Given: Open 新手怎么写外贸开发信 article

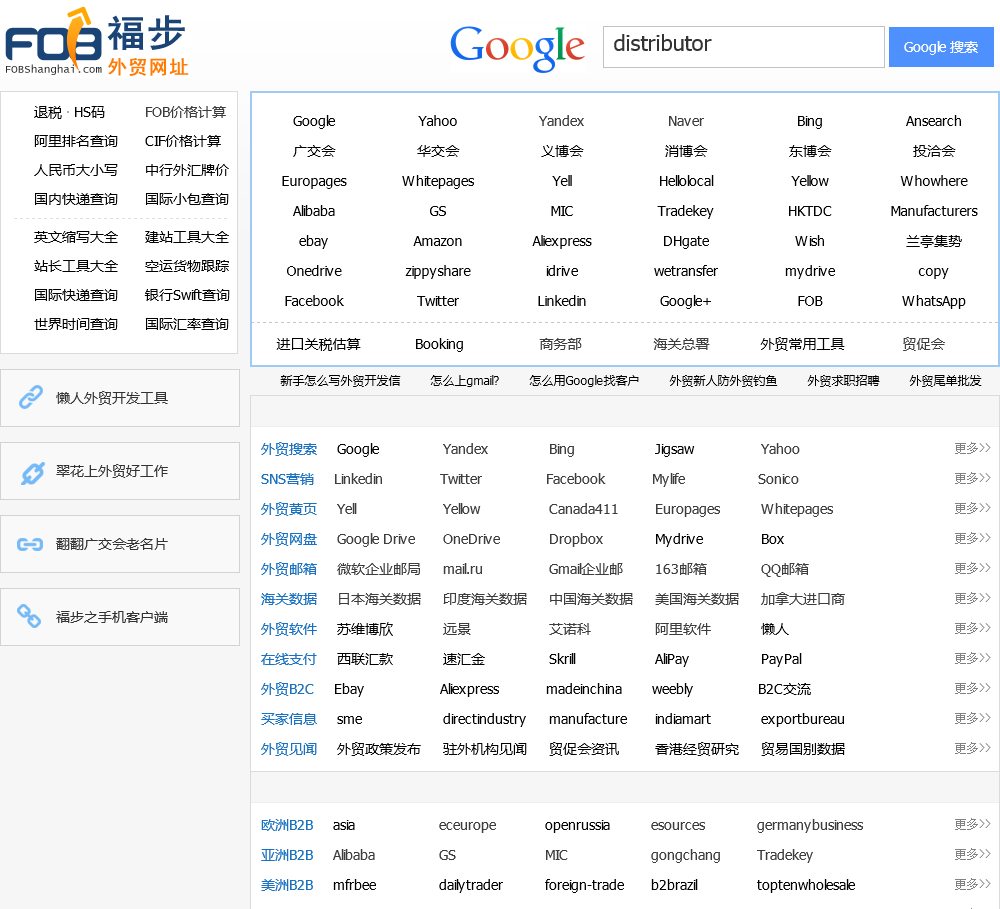Looking at the screenshot, I should pos(340,381).
